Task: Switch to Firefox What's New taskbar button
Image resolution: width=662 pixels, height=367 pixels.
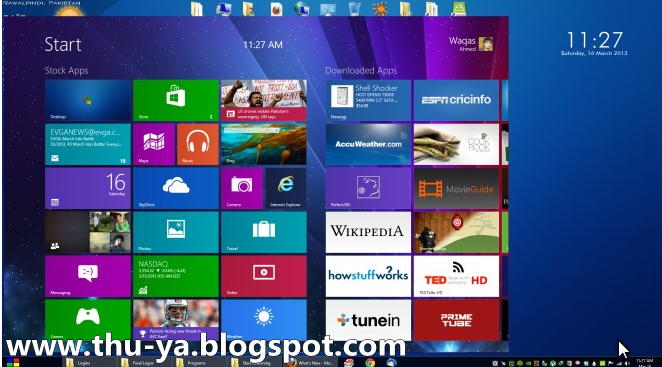Action: pyautogui.click(x=310, y=363)
